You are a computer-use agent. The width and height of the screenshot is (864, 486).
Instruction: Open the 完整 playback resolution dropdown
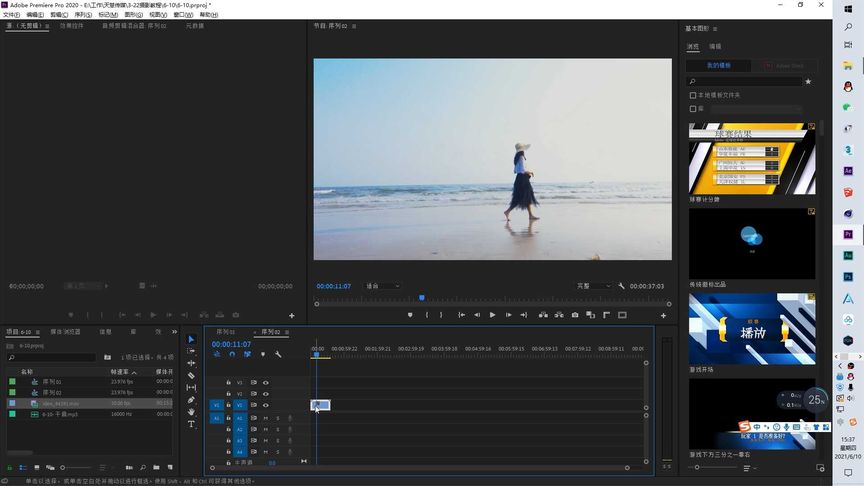(593, 286)
